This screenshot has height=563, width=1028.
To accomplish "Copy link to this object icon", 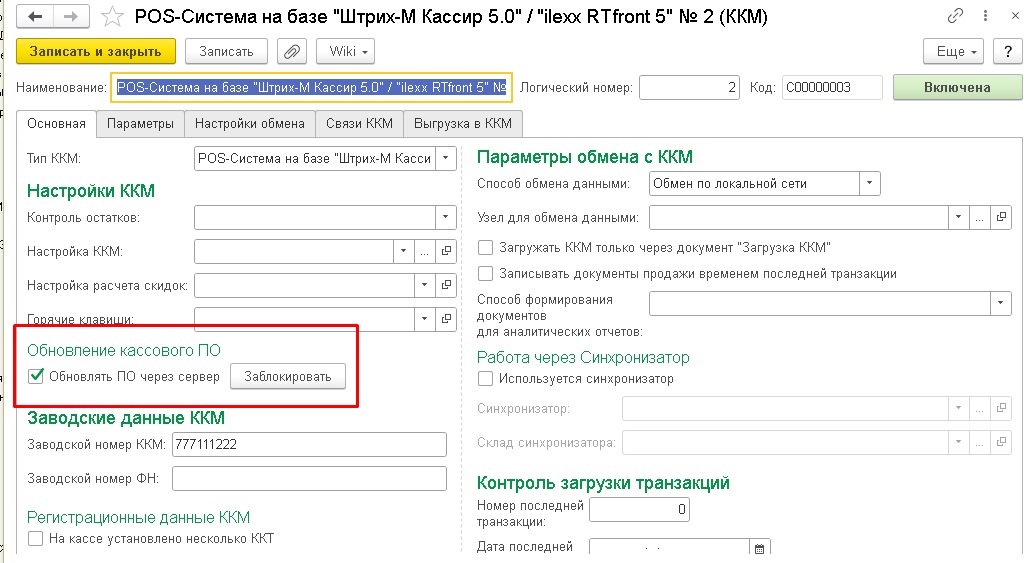I will (955, 16).
